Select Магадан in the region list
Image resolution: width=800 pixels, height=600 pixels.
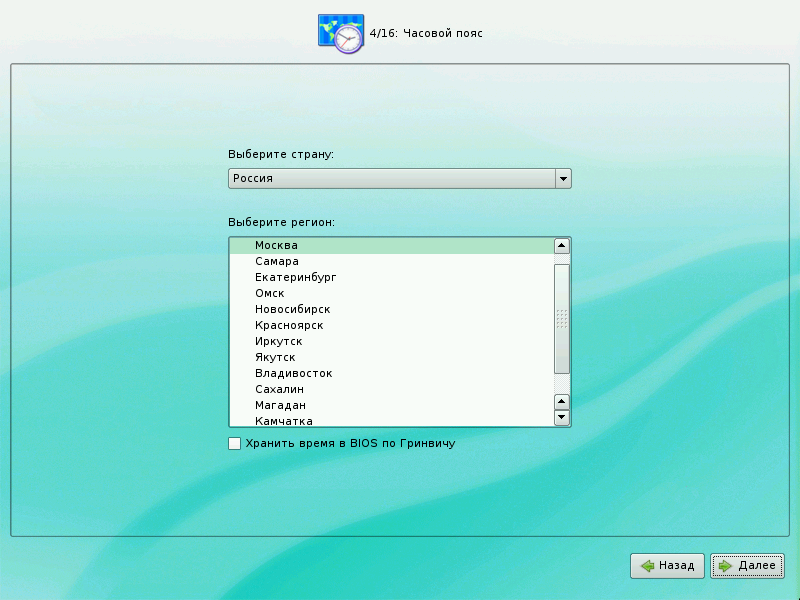[279, 405]
